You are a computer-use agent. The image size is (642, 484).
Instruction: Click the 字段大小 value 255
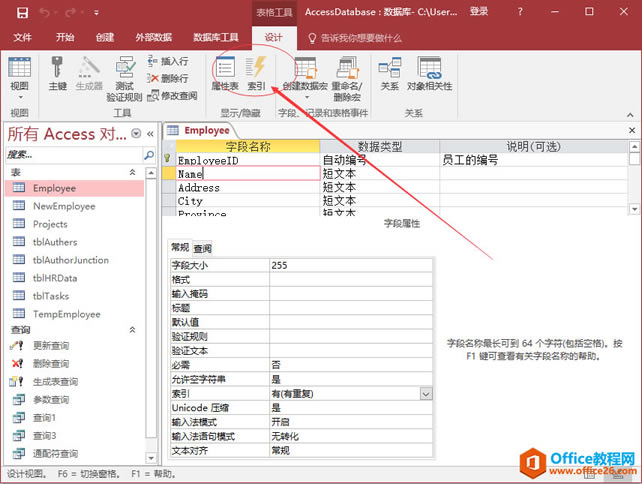351,265
